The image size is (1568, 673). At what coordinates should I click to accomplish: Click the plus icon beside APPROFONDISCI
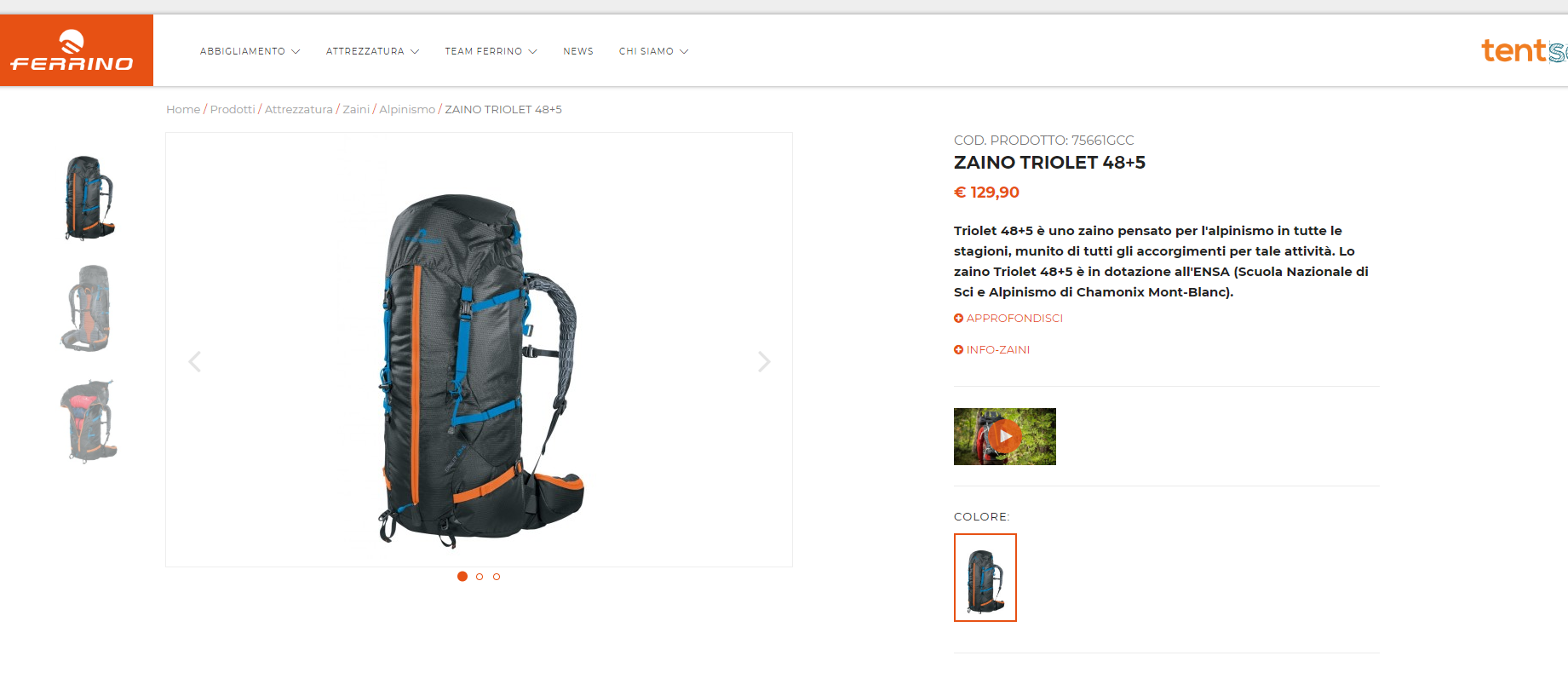pos(958,319)
